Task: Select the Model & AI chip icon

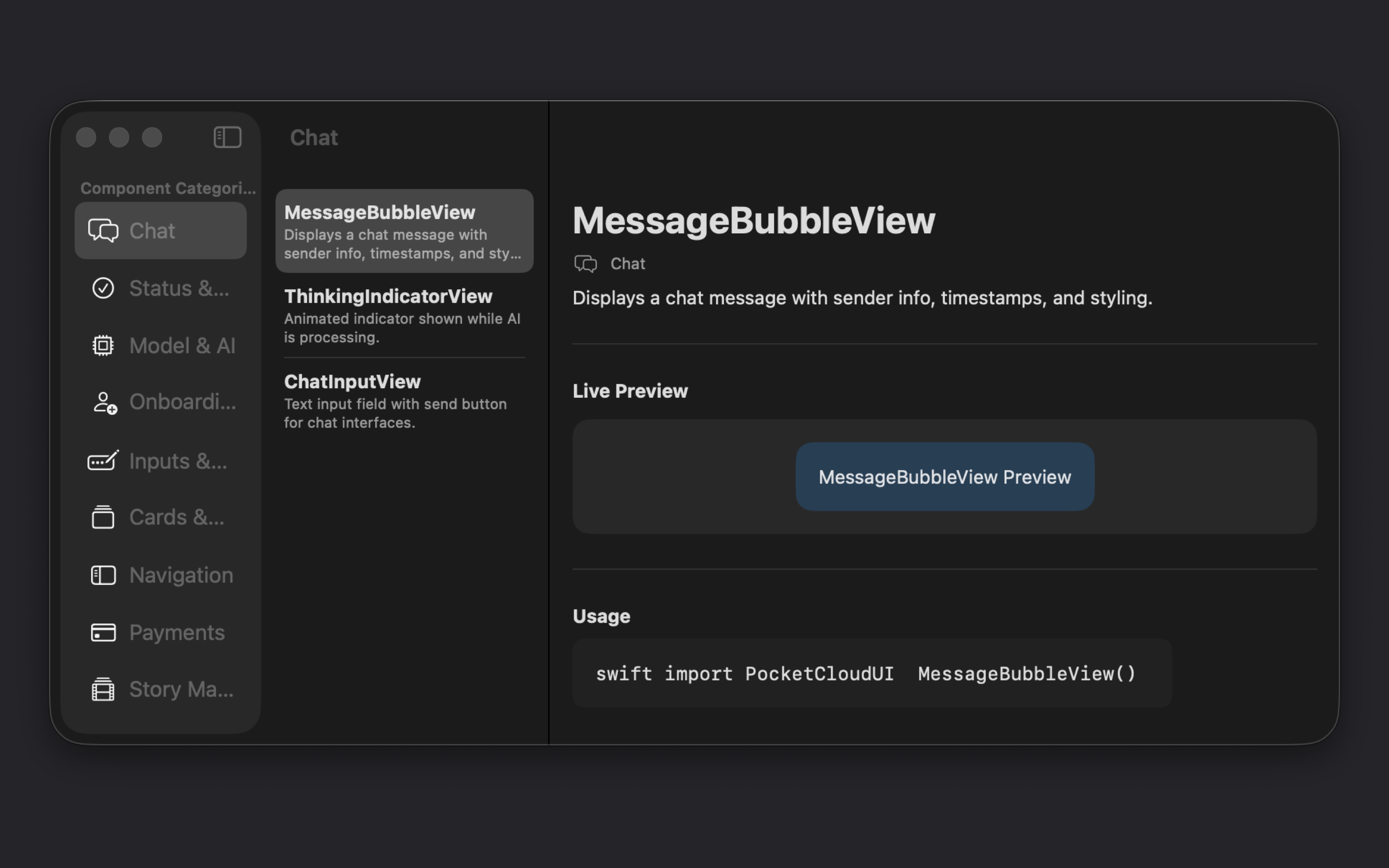Action: click(103, 346)
